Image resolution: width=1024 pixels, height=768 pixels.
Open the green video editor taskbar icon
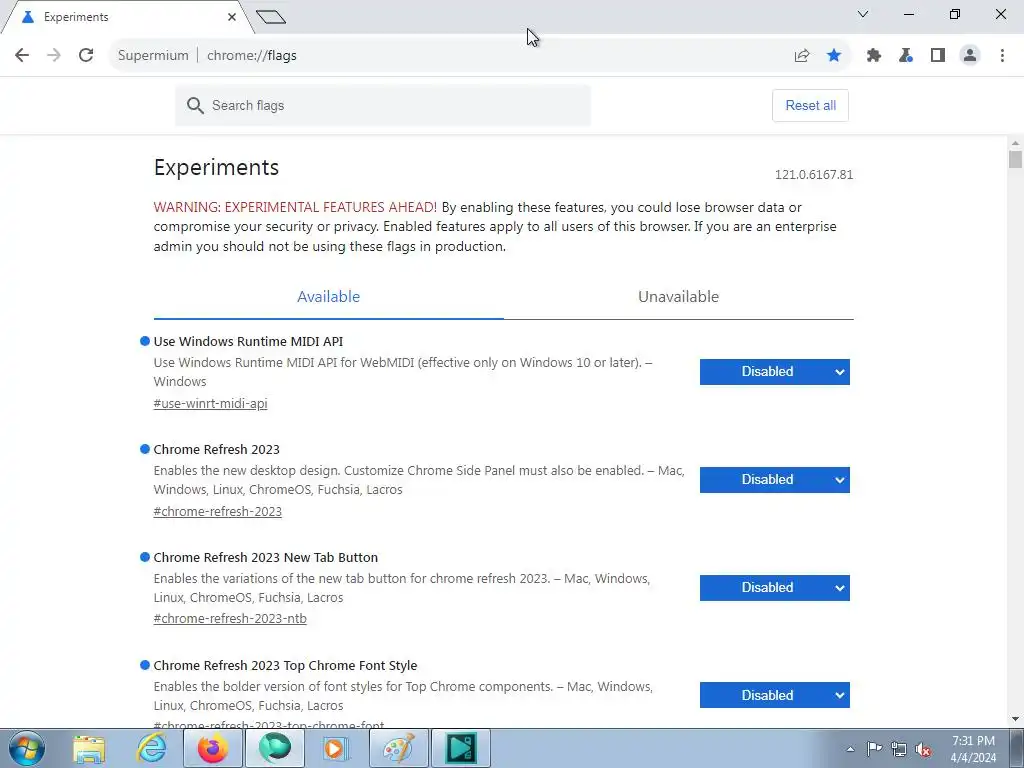460,748
